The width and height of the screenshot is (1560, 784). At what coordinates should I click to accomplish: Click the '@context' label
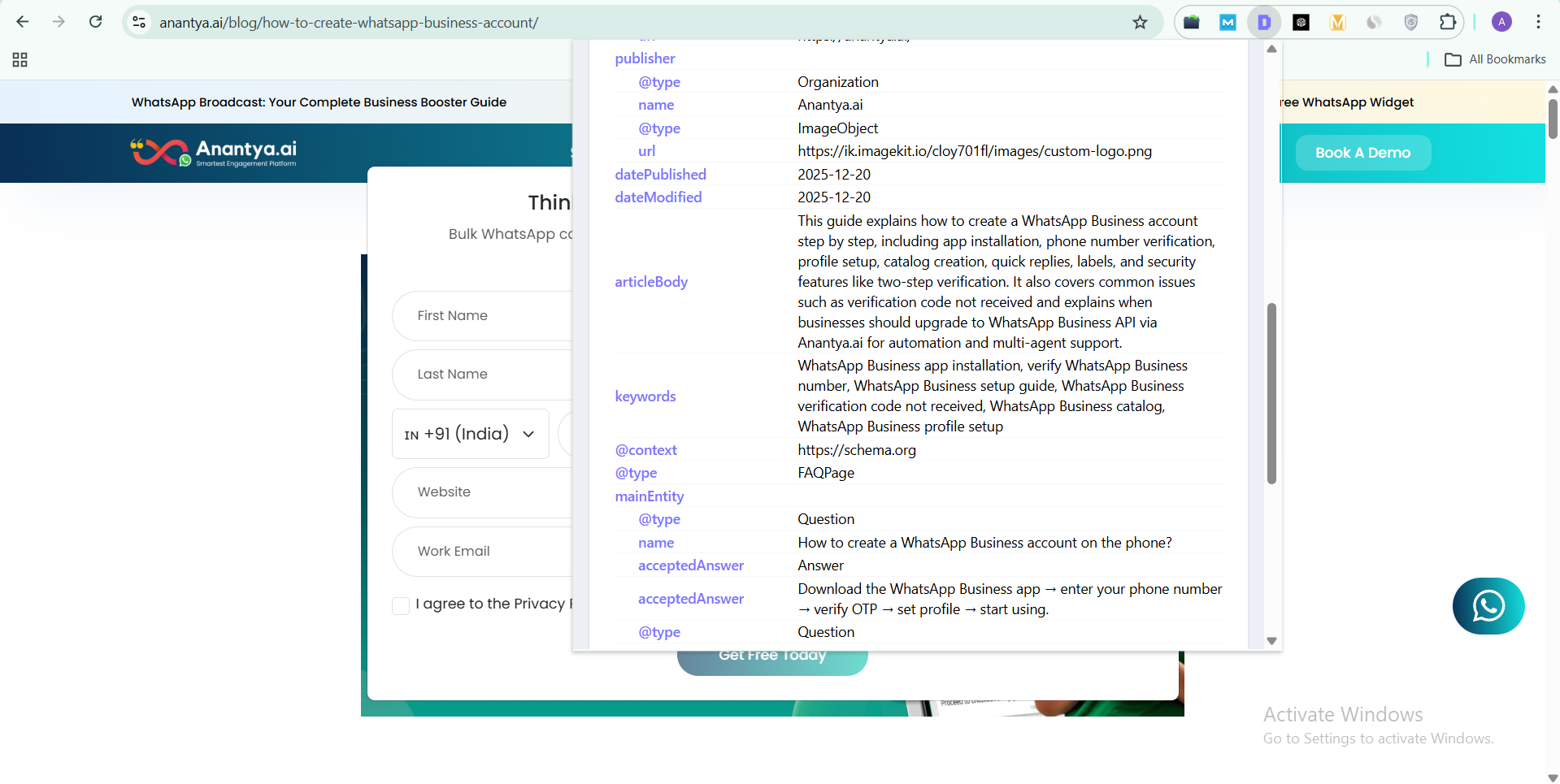(645, 450)
